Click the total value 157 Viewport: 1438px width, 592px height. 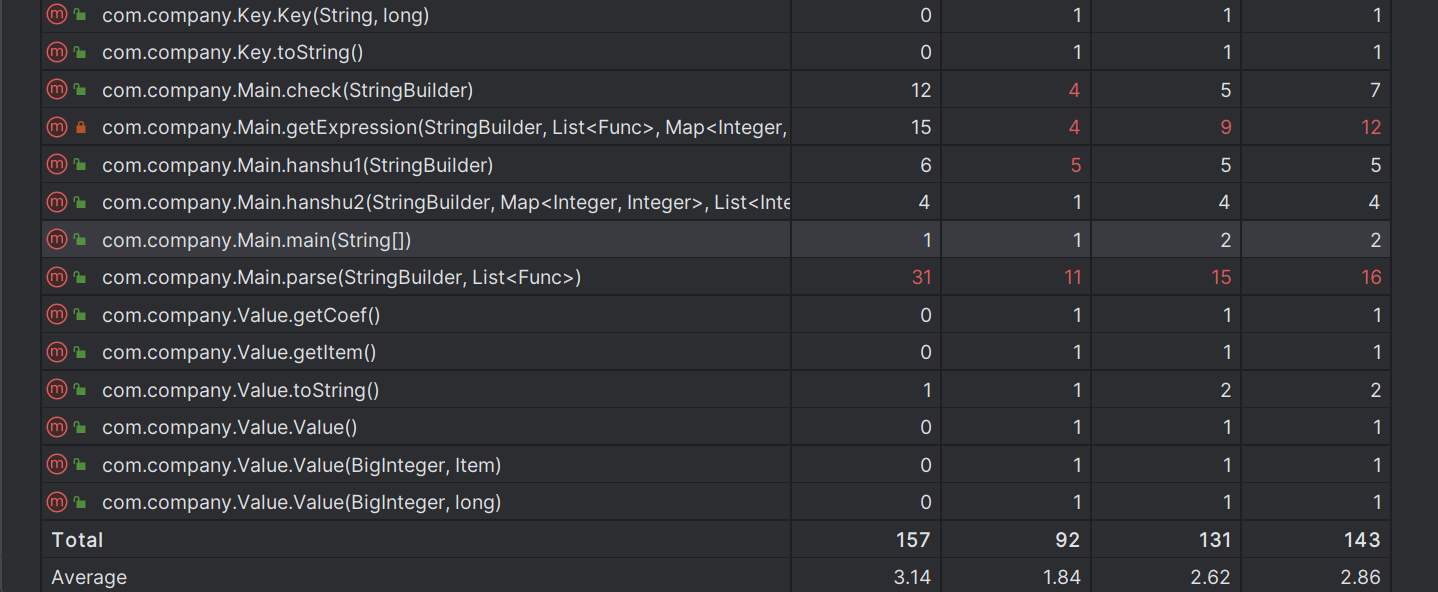pos(913,540)
